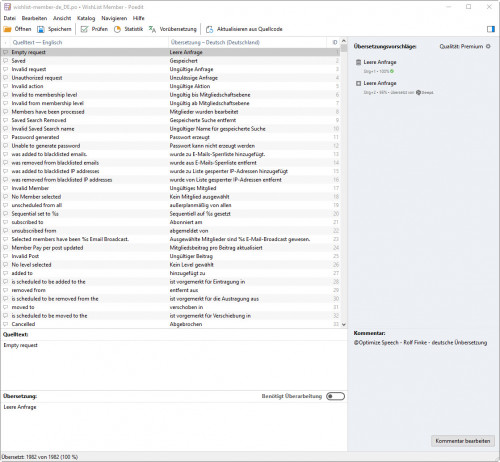
Task: Toggle the Benötigt Überarbeitung switch
Action: 335,396
